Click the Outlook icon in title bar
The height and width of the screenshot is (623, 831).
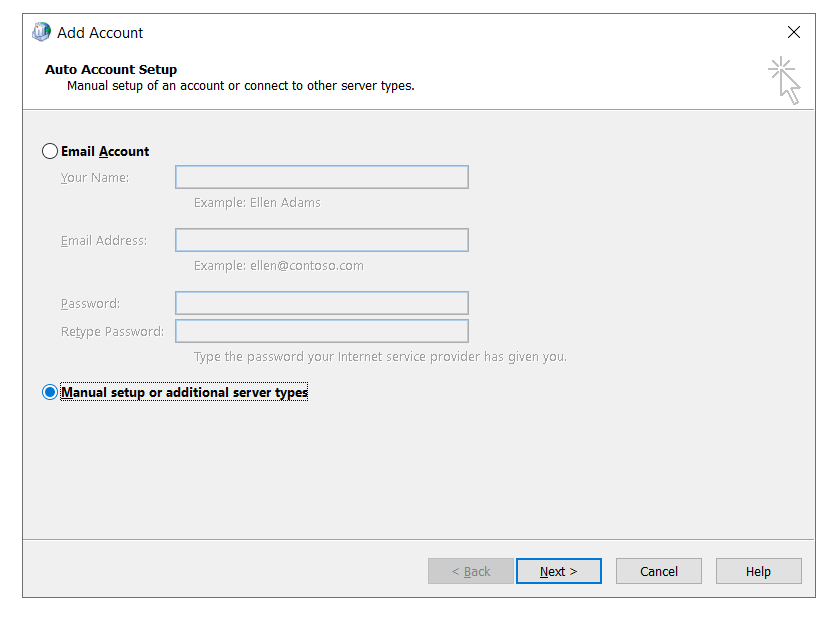(x=41, y=32)
